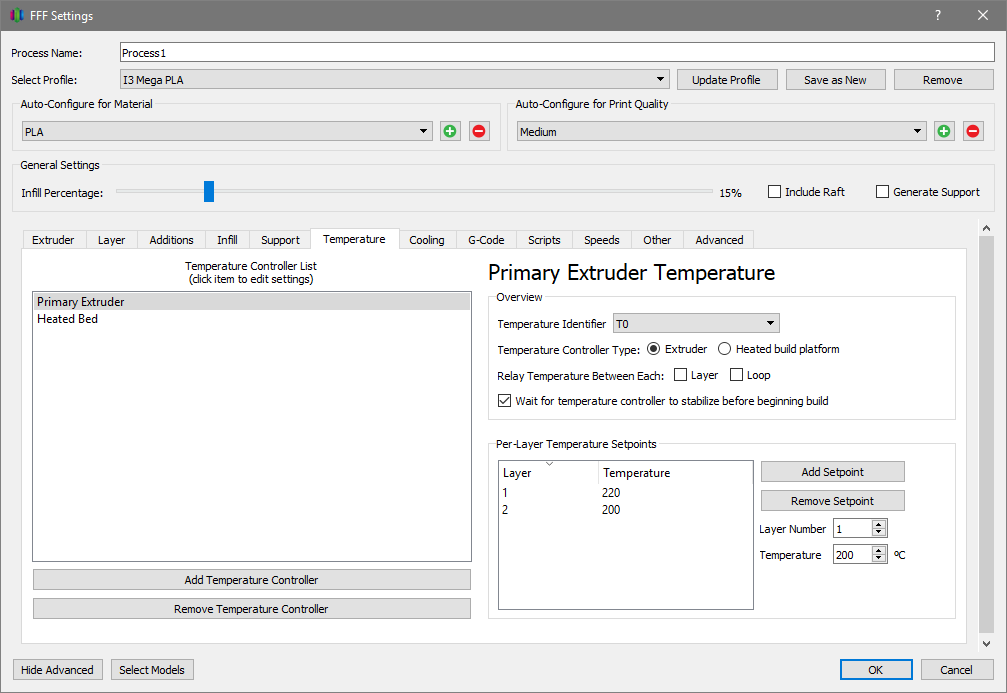The width and height of the screenshot is (1007, 693).
Task: Switch to the Extruder tab
Action: 53,240
